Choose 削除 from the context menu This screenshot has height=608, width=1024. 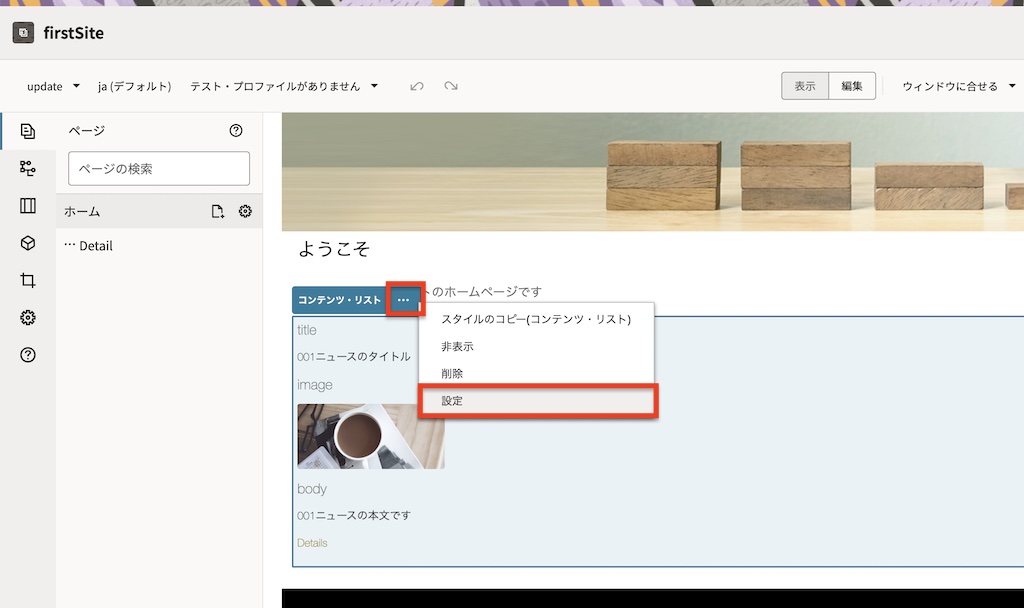452,373
